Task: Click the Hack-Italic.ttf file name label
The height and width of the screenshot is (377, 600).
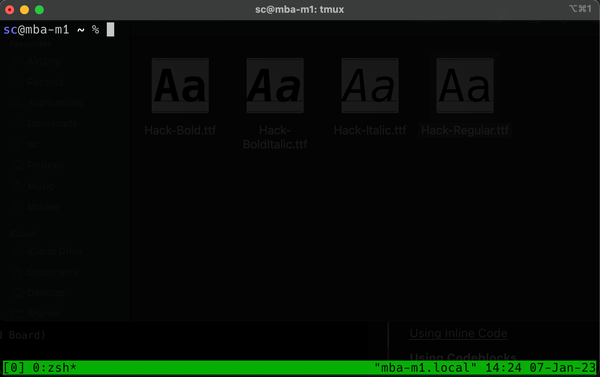Action: pos(370,130)
